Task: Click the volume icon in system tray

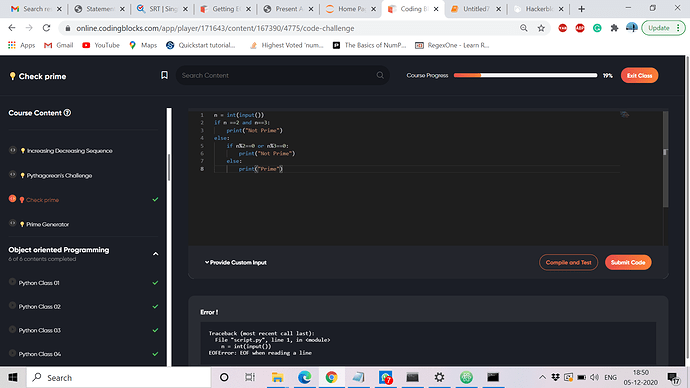Action: (595, 377)
